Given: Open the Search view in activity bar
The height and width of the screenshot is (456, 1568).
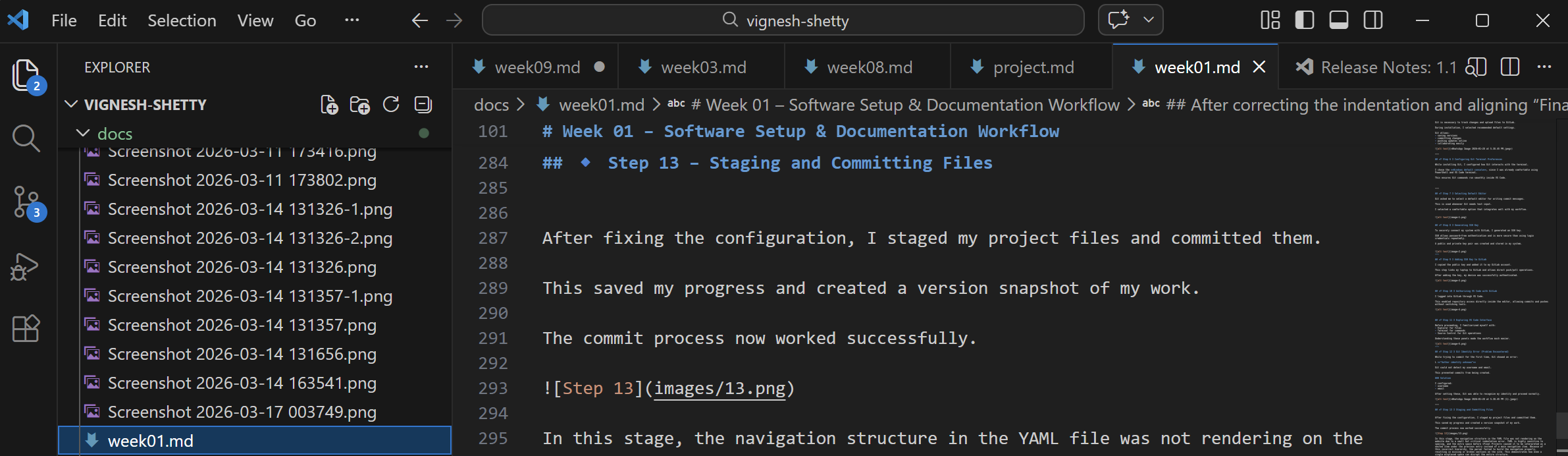Looking at the screenshot, I should [x=26, y=138].
